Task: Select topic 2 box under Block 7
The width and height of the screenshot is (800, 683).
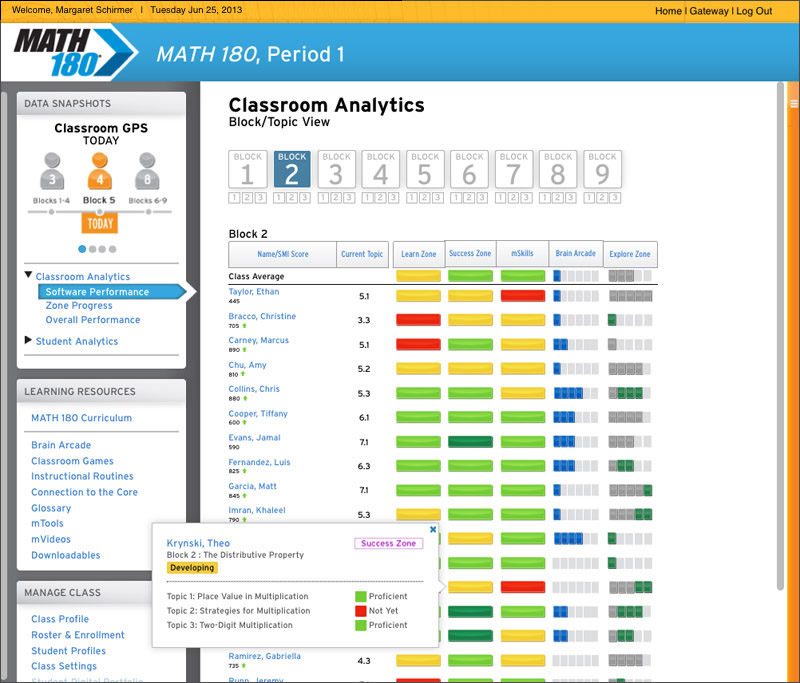Action: [514, 198]
